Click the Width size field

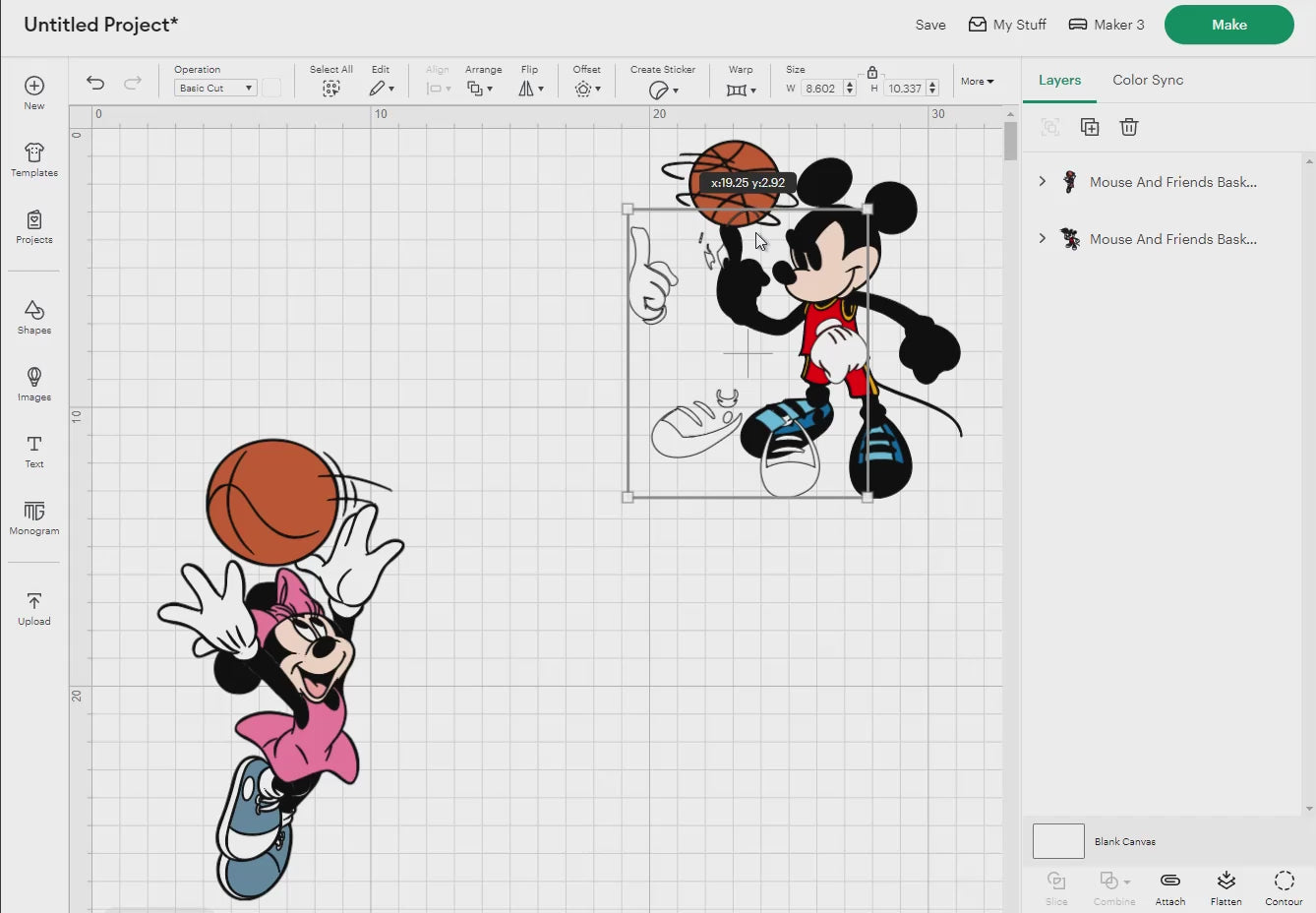820,89
